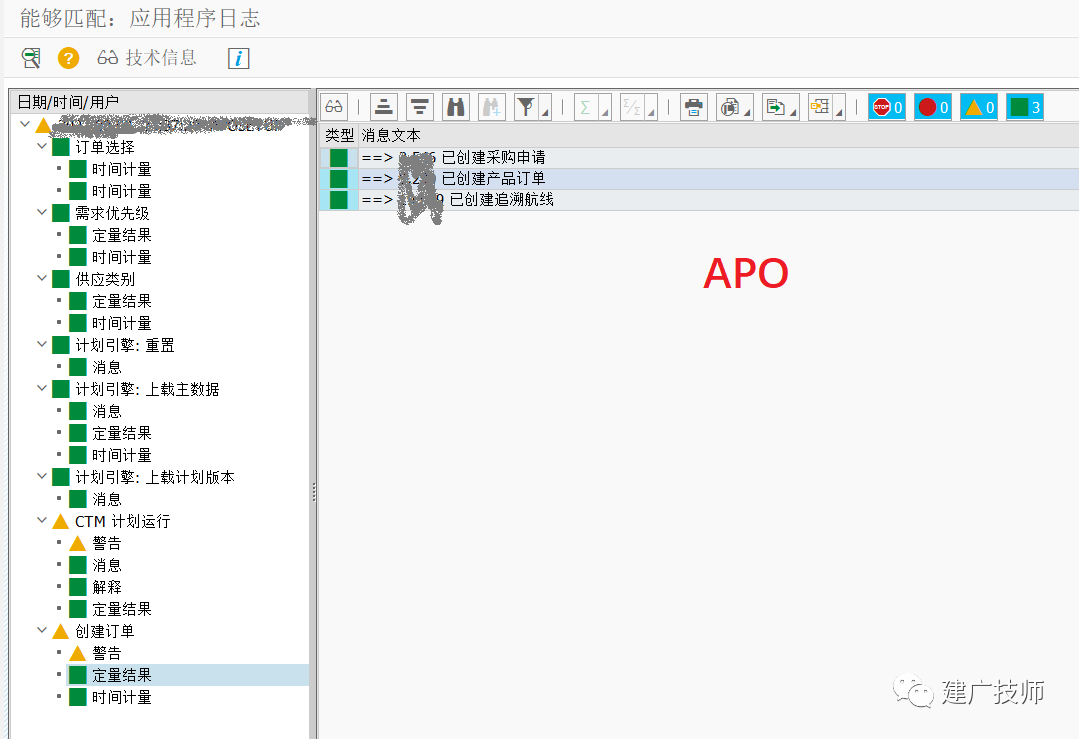Sort messages in ascending order
1079x739 pixels.
(383, 107)
